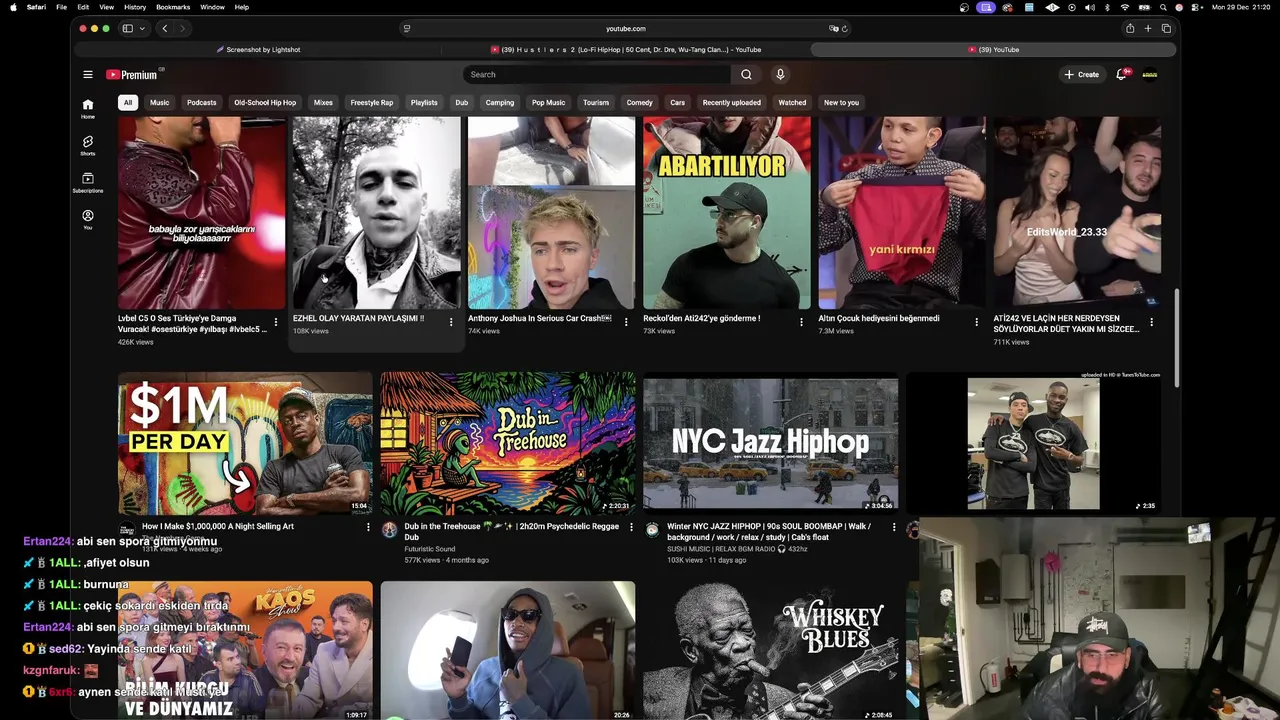Filter by the Recently uploaded chip
The height and width of the screenshot is (720, 1280).
pyautogui.click(x=731, y=102)
